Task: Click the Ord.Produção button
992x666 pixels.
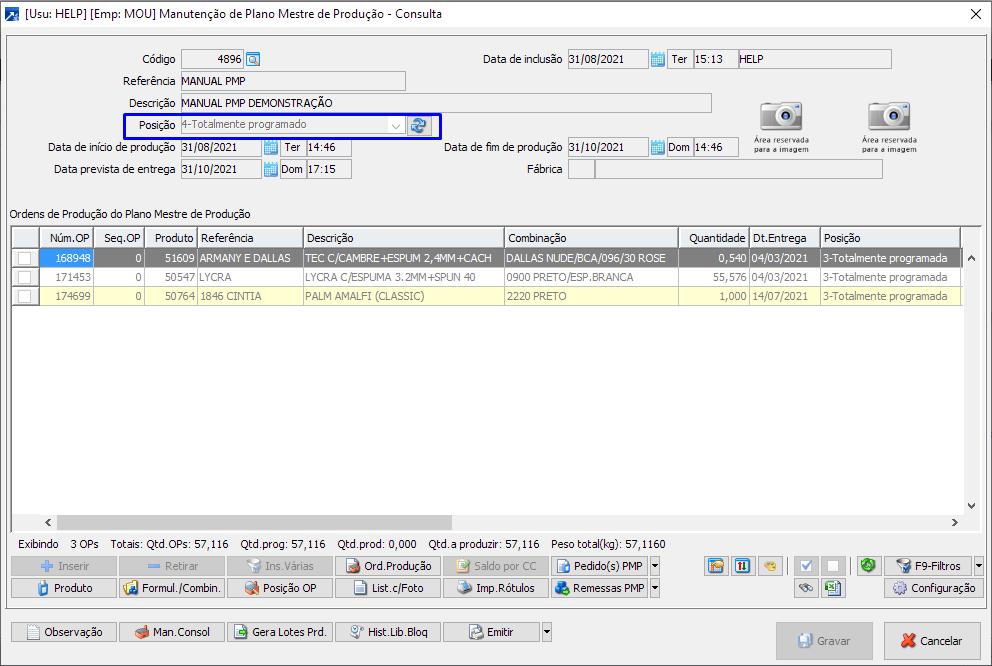Action: [x=388, y=566]
